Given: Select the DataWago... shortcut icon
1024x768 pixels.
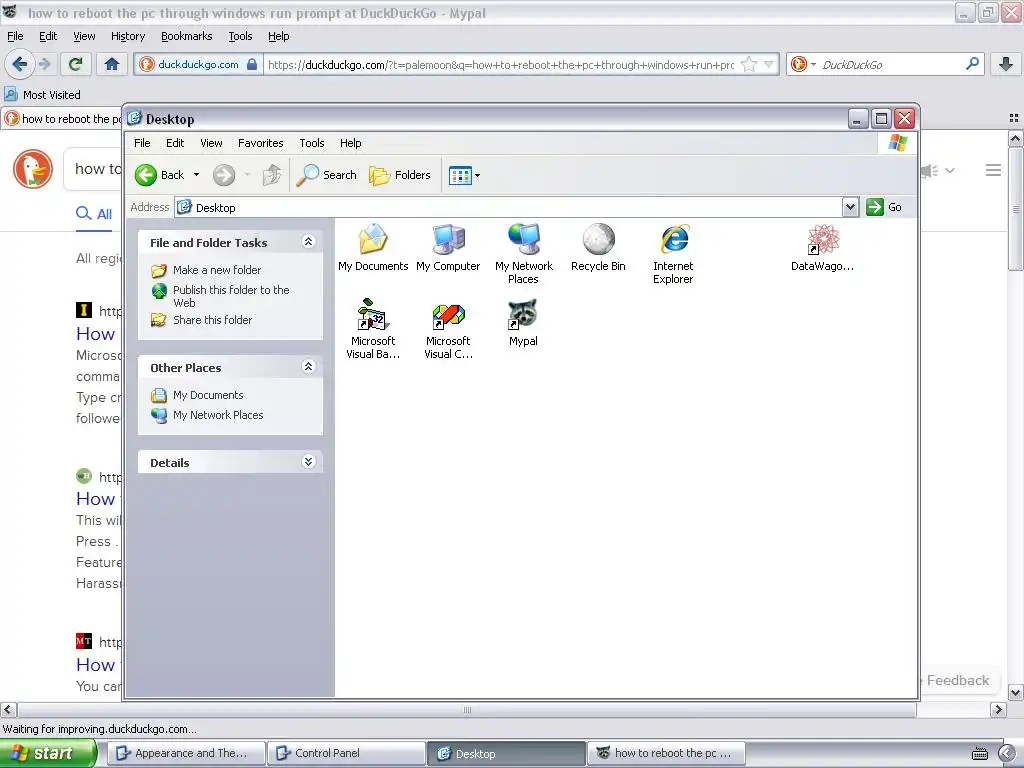Looking at the screenshot, I should [822, 248].
